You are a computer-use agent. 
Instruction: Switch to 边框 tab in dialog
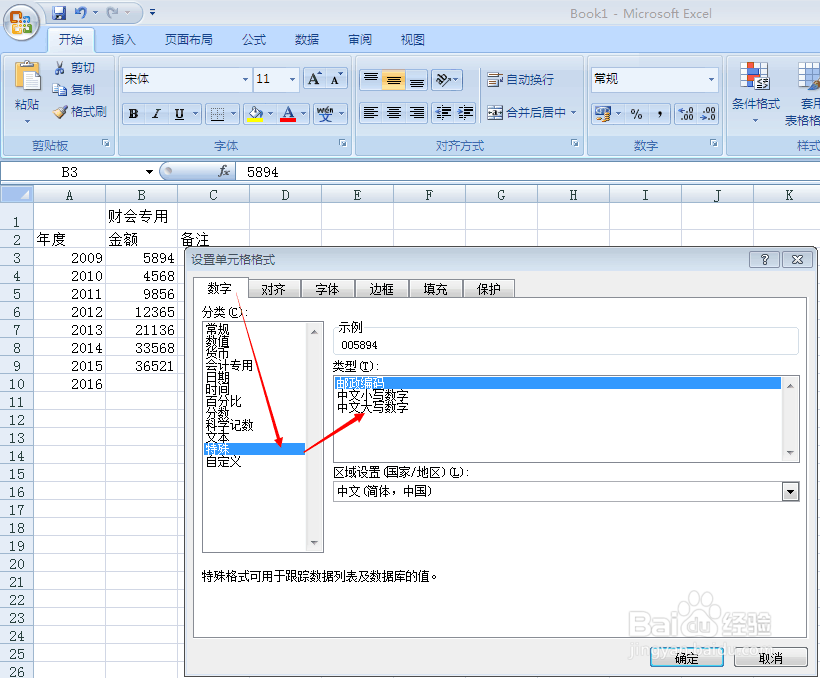tap(382, 289)
